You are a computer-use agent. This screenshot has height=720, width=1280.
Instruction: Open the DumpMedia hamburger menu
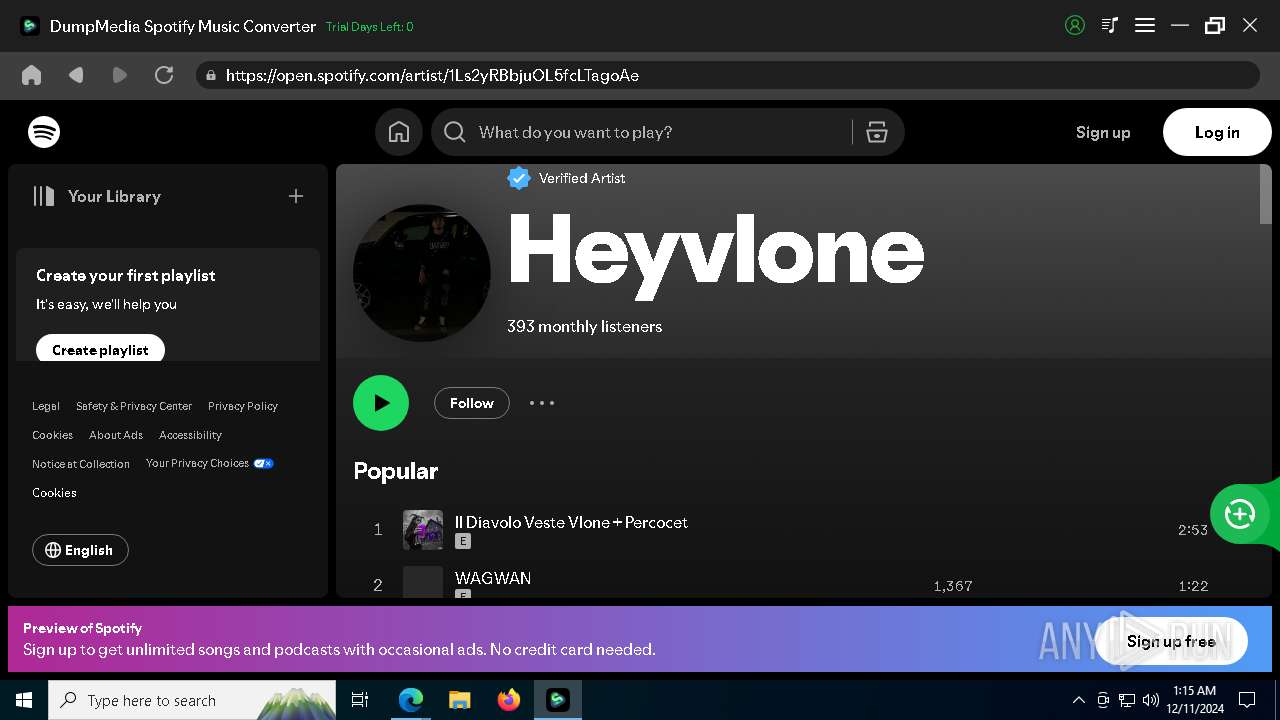pos(1145,26)
